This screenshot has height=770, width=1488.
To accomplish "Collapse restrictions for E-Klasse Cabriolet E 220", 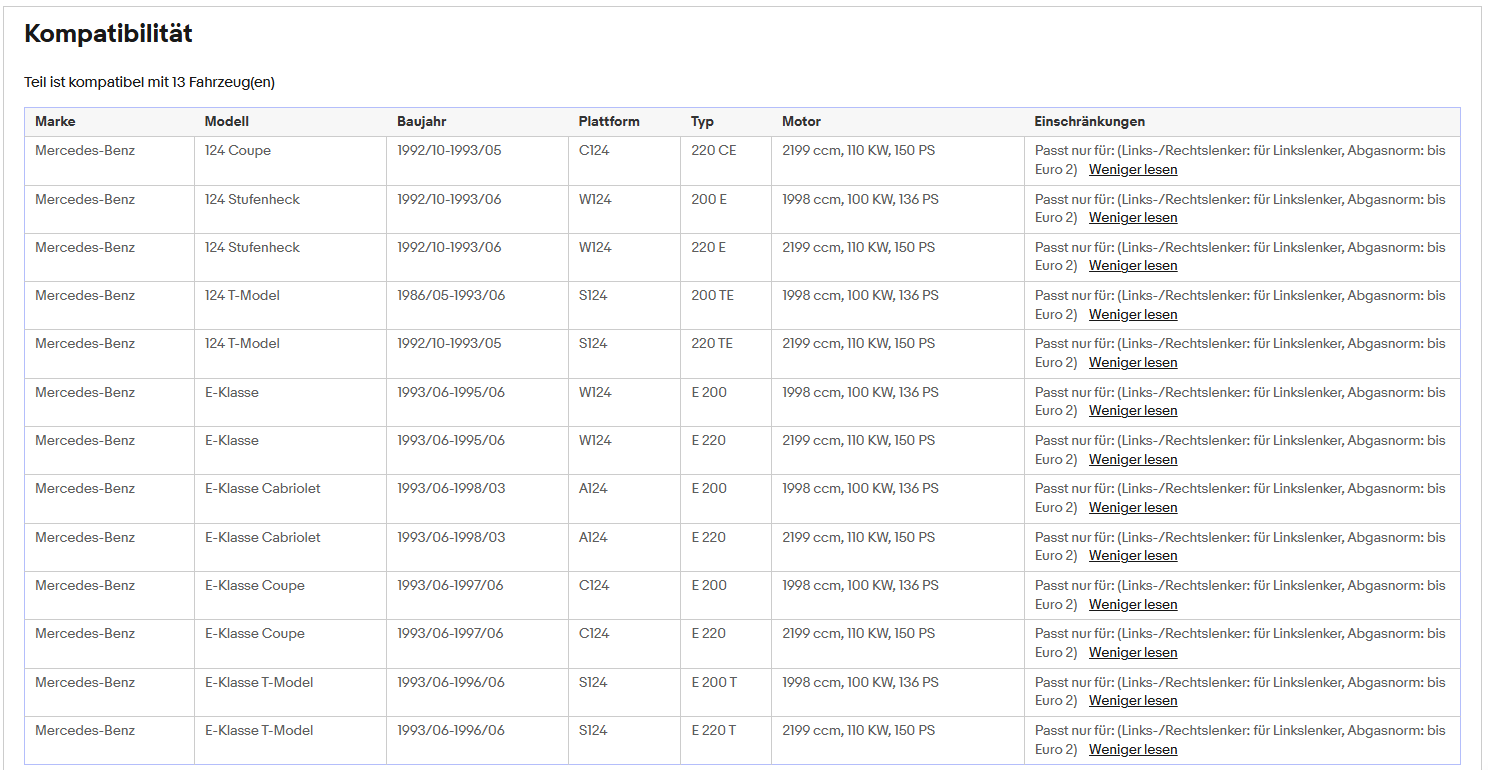I will point(1133,555).
